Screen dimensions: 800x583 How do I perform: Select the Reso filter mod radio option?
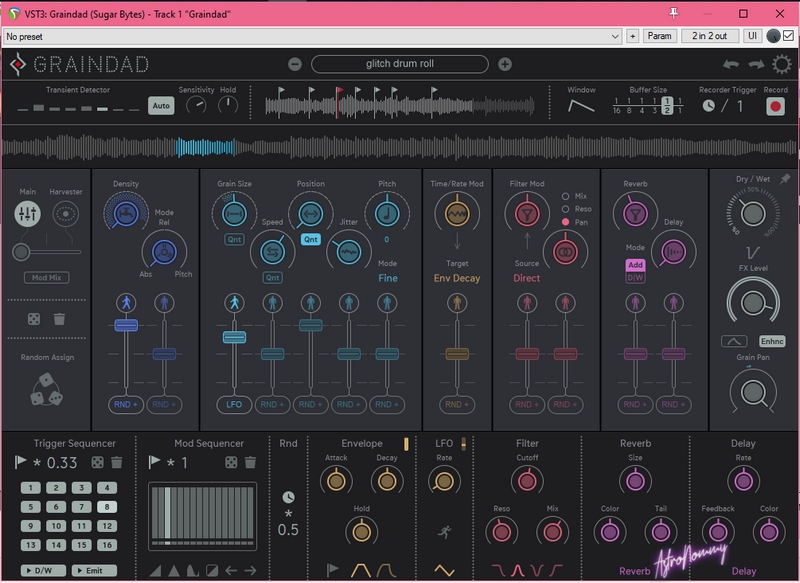[x=565, y=209]
